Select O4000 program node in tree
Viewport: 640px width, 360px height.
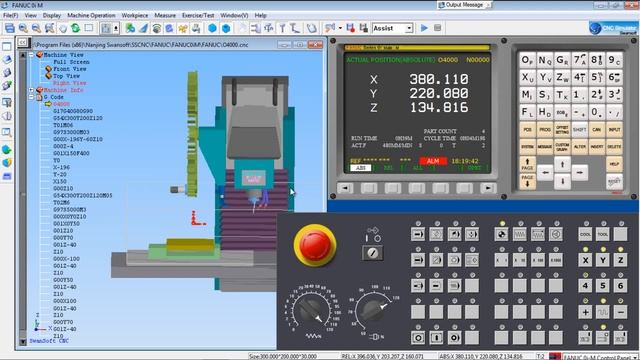pyautogui.click(x=61, y=104)
